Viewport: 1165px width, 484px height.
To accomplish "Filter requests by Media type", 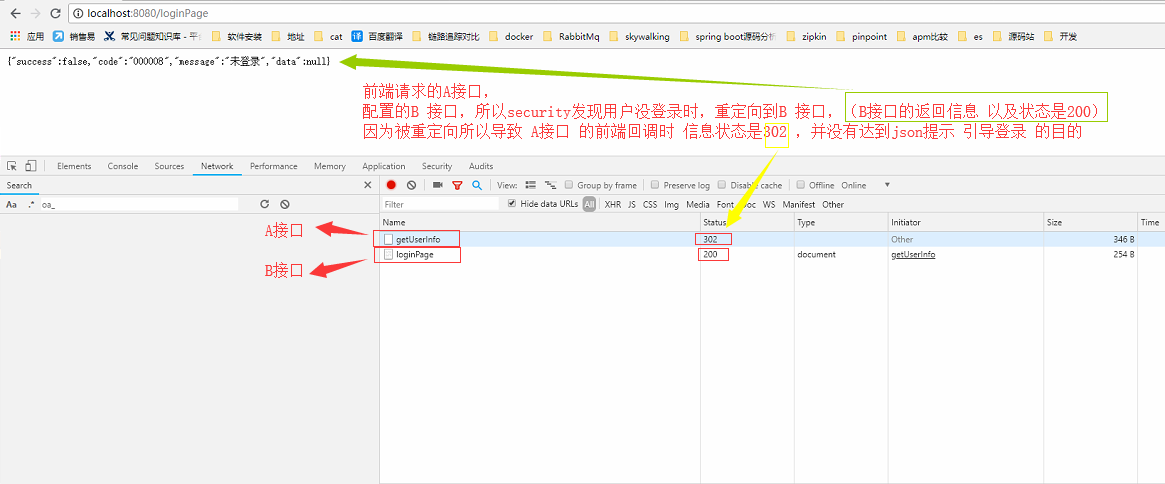I will pos(698,204).
